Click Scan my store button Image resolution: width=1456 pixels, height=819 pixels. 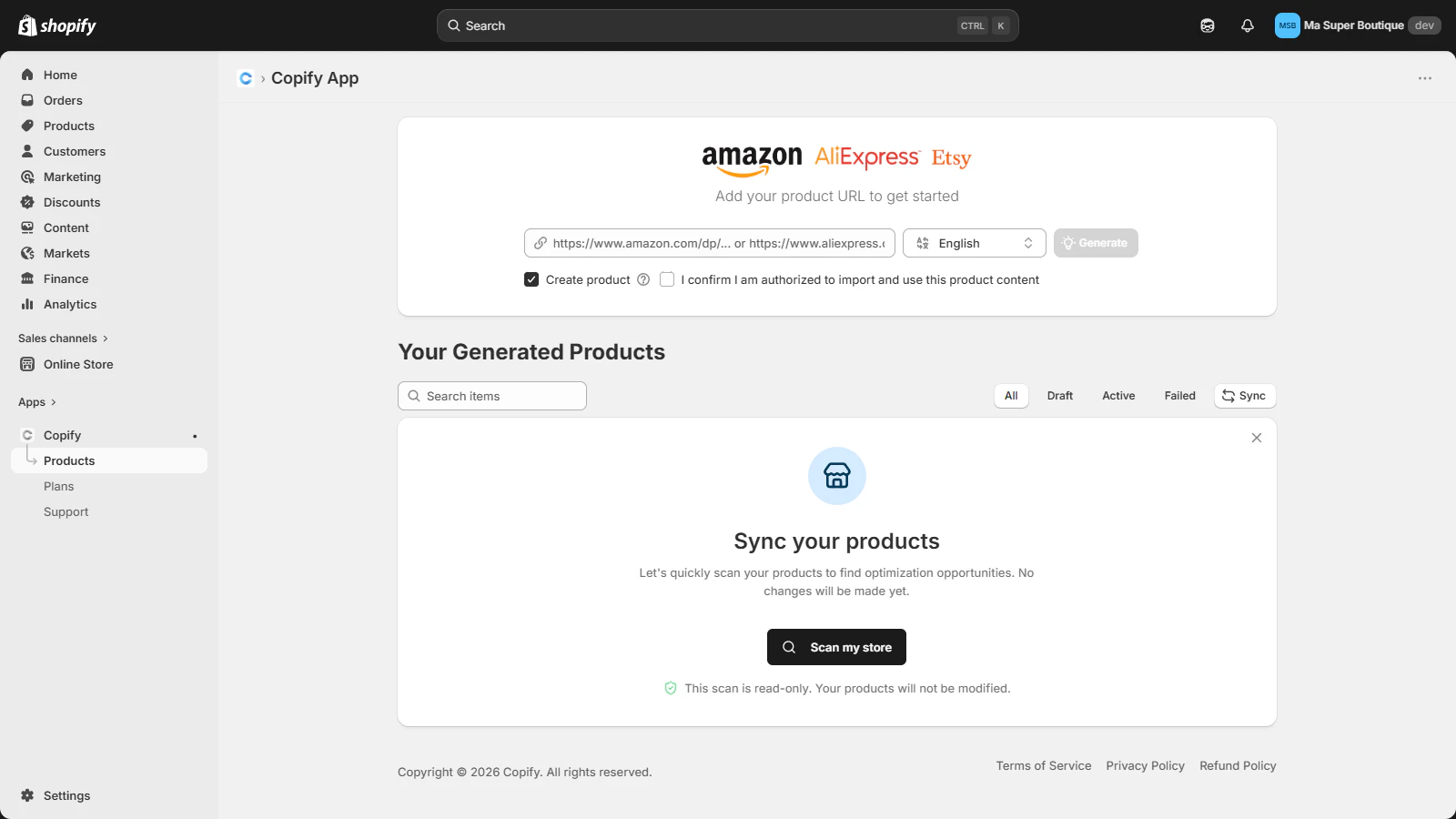836,647
